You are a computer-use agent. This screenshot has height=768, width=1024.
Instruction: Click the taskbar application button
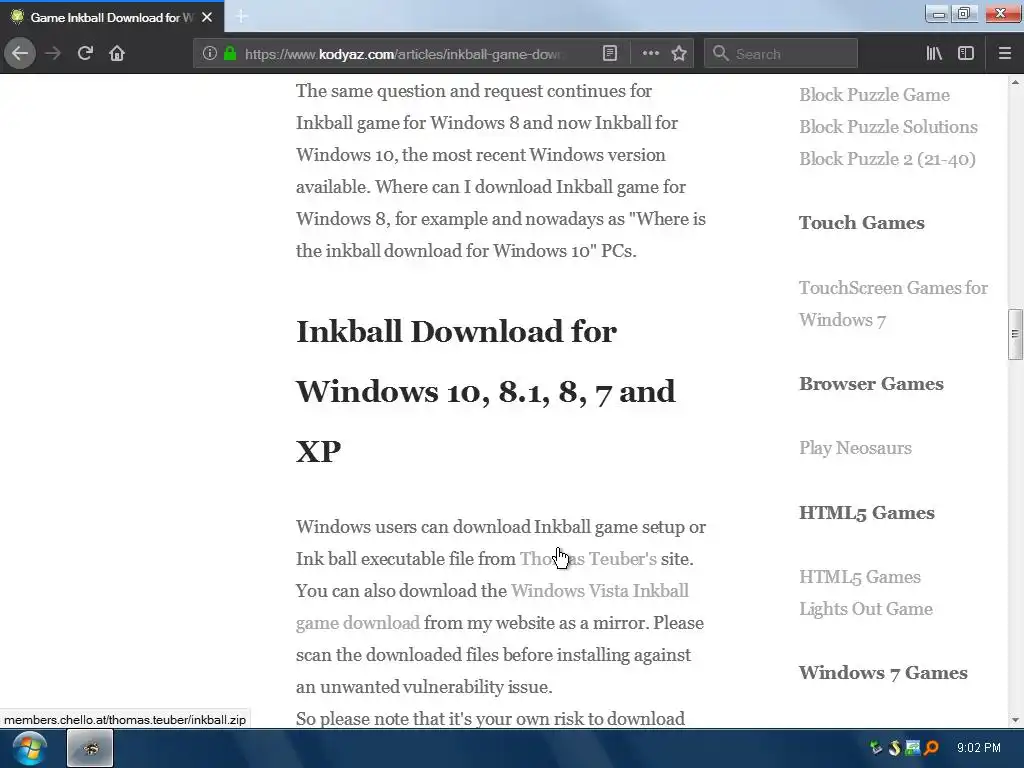(x=90, y=748)
